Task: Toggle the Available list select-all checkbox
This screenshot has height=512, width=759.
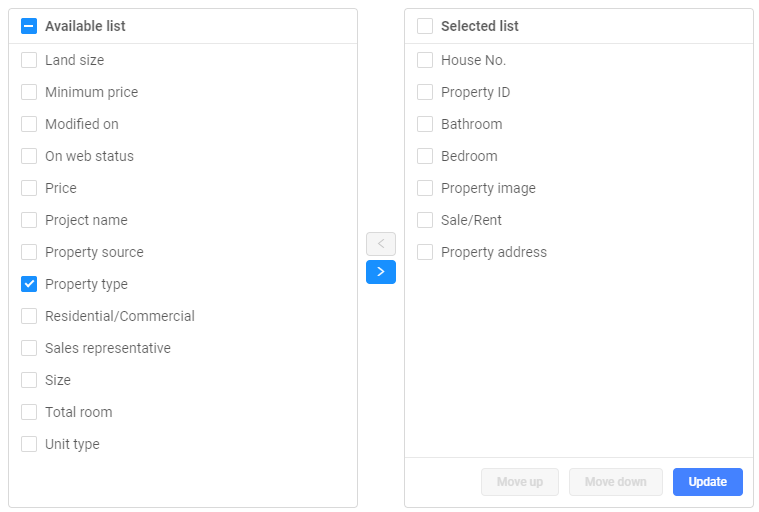Action: [x=29, y=26]
